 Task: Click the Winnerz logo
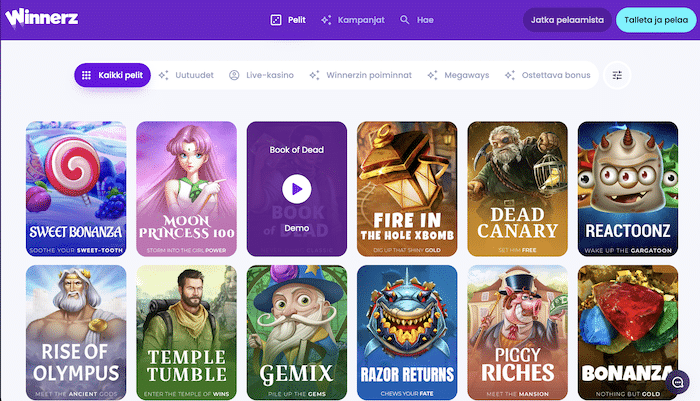42,18
